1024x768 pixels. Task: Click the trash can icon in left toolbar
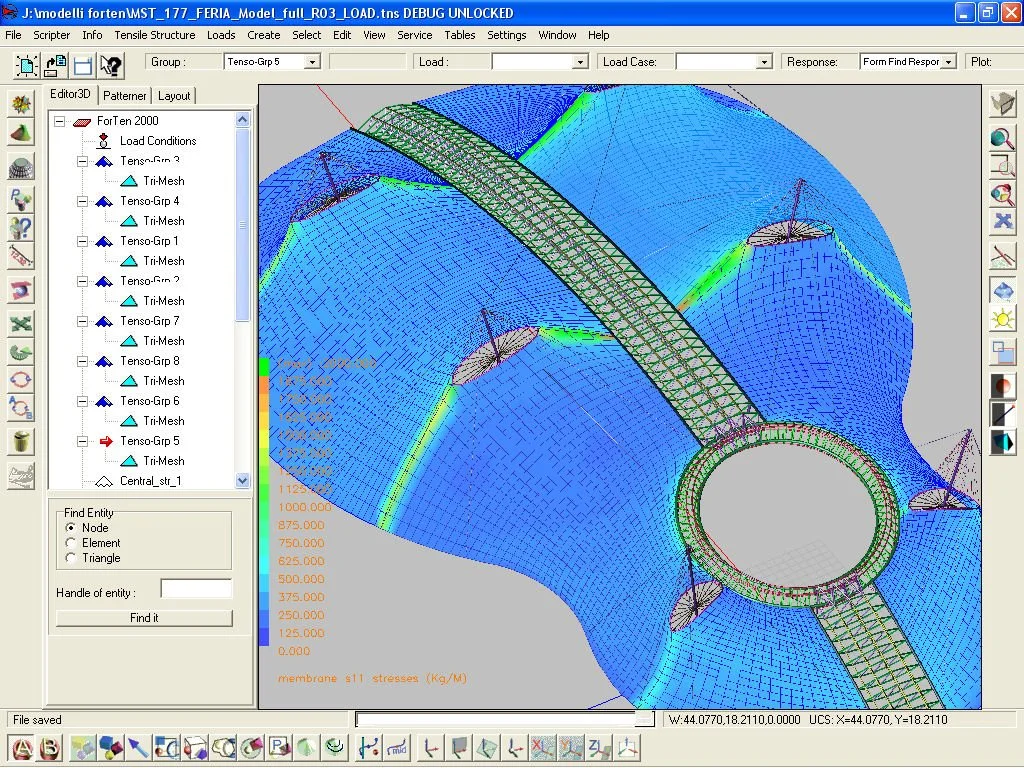click(x=21, y=442)
